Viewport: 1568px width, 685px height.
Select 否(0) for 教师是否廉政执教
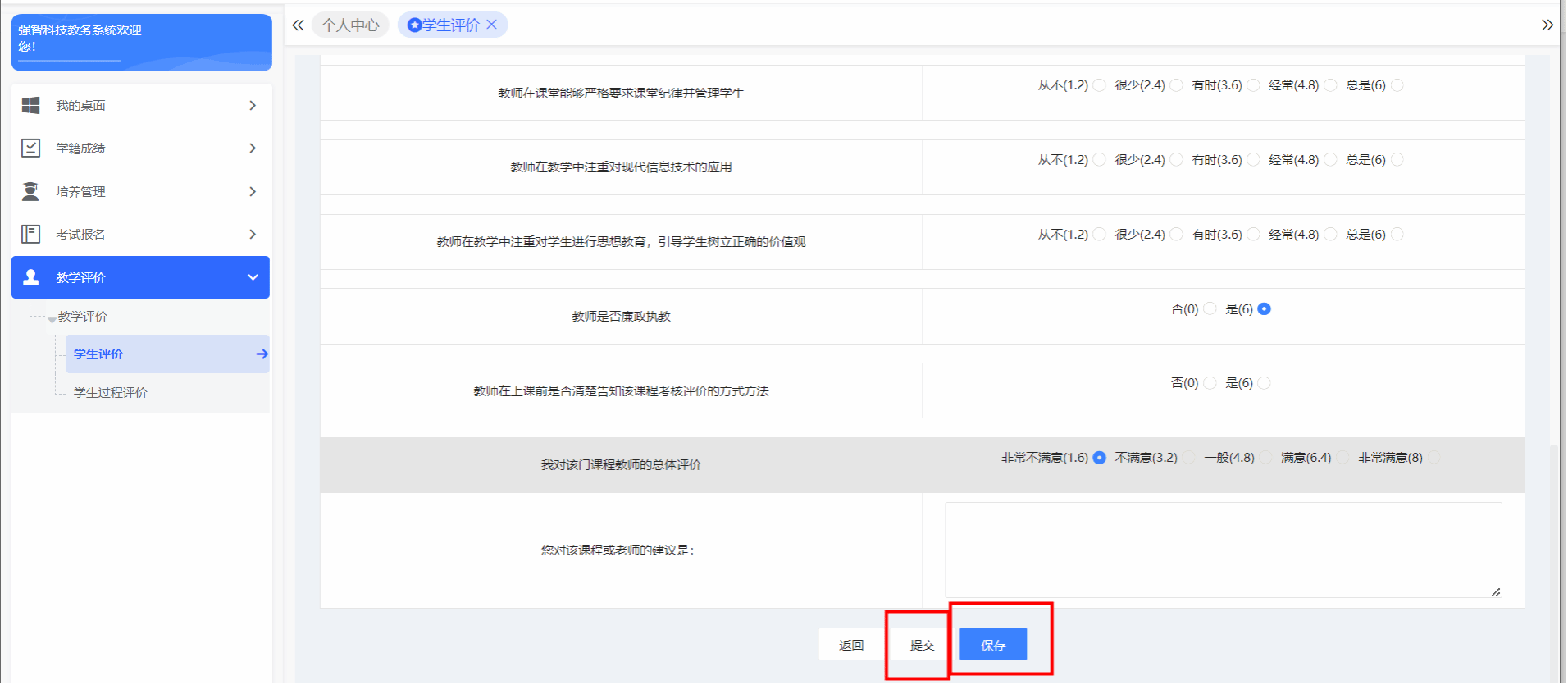tap(1210, 309)
